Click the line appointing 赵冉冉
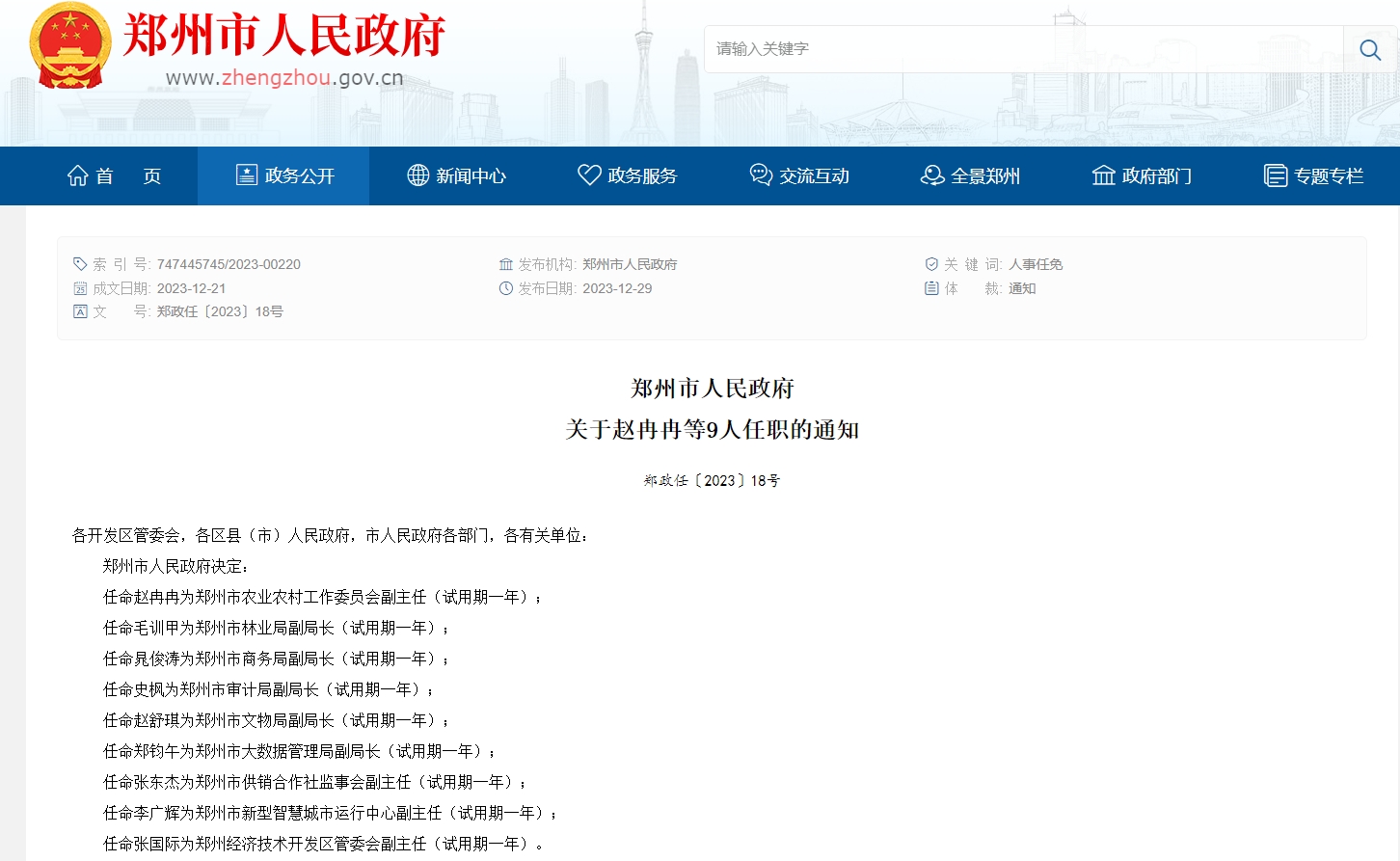The width and height of the screenshot is (1400, 861). pyautogui.click(x=322, y=597)
